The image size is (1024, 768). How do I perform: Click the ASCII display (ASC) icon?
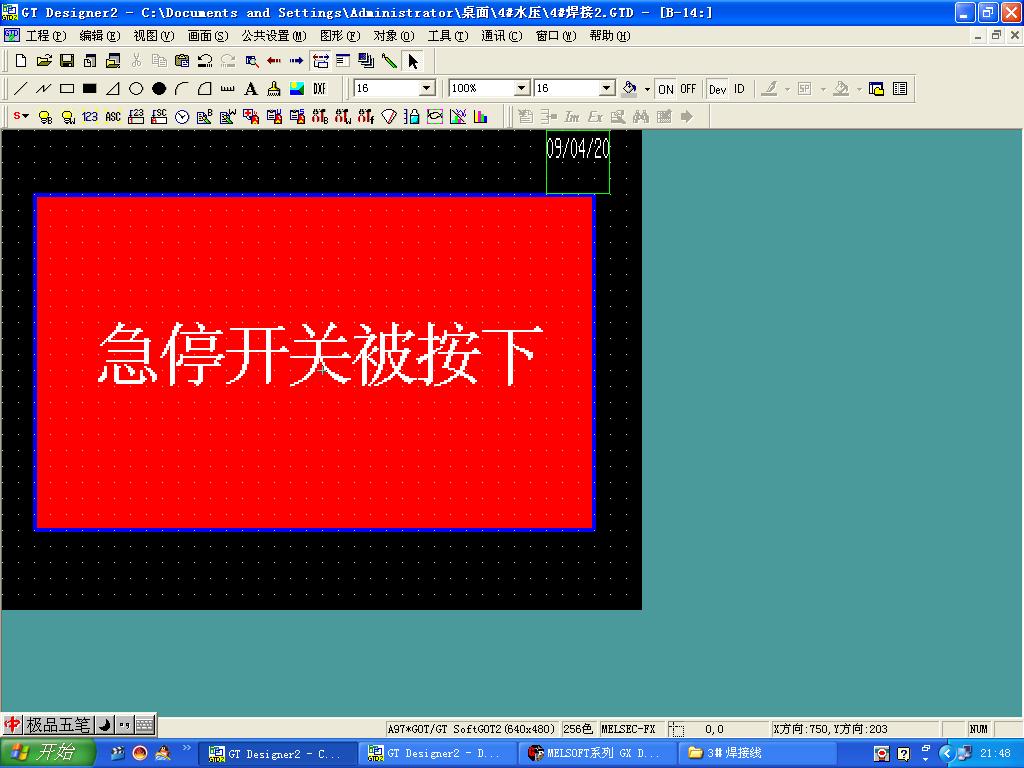pos(113,117)
